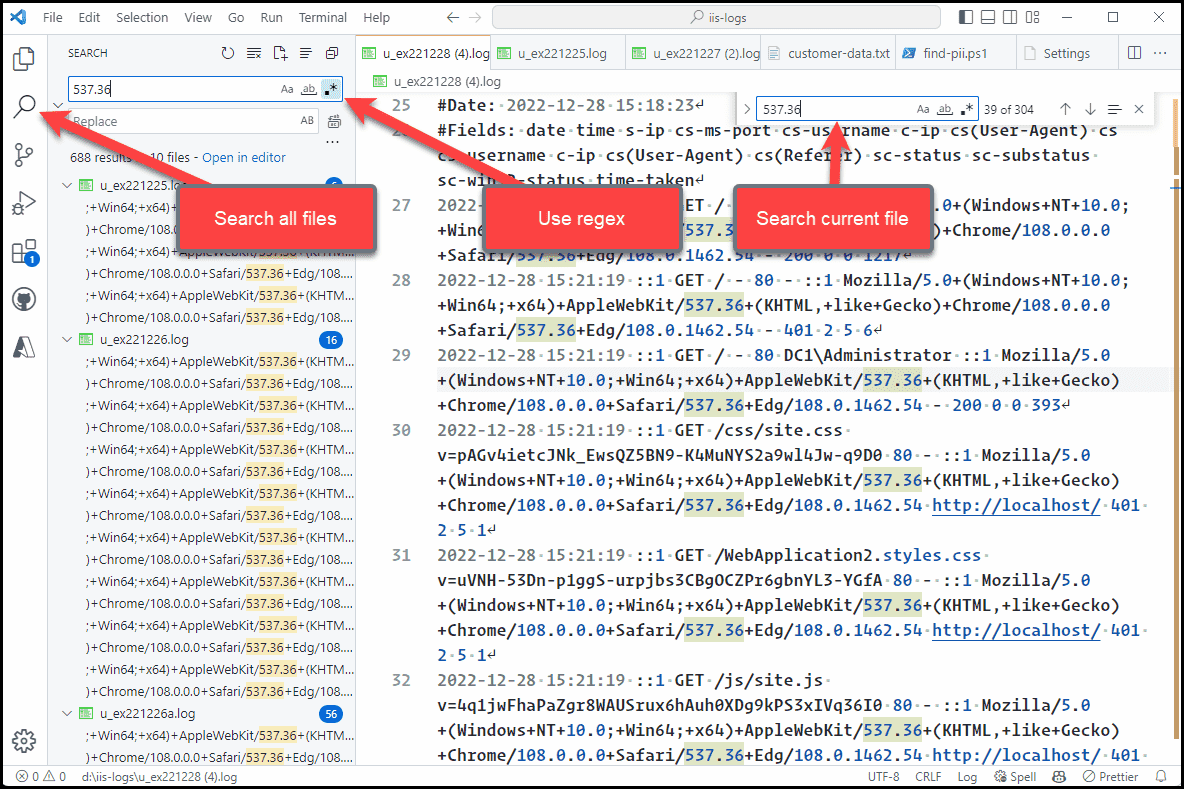Open New Search Editor from the Search panel
The height and width of the screenshot is (789, 1184).
coord(280,52)
